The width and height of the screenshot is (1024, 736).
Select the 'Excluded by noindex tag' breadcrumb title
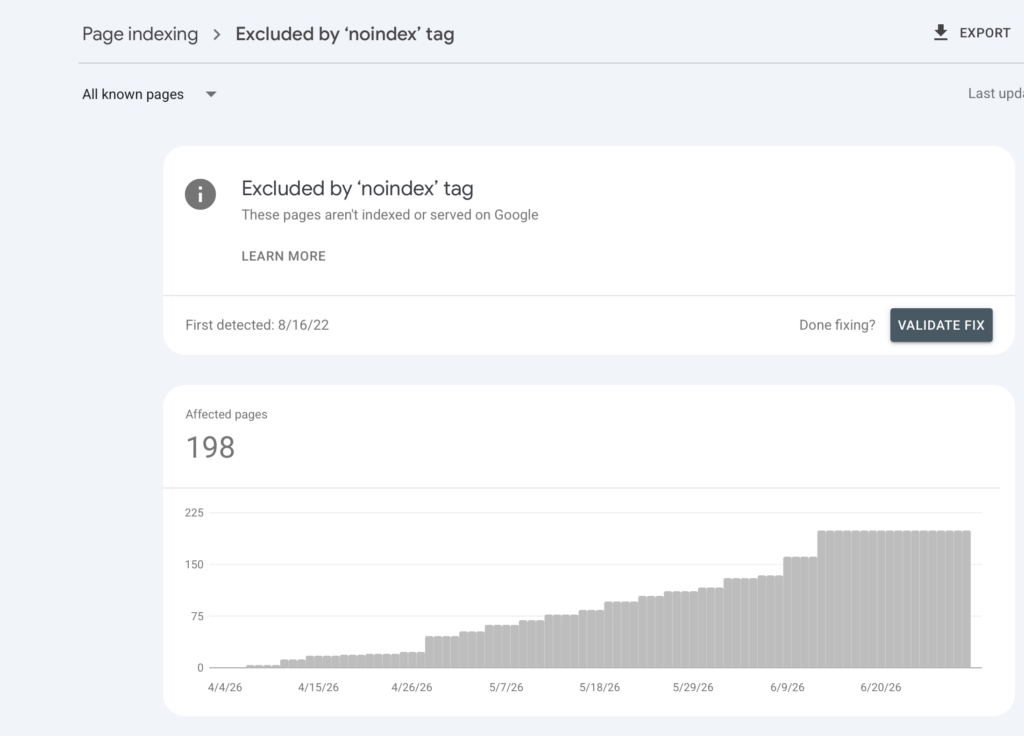point(345,34)
